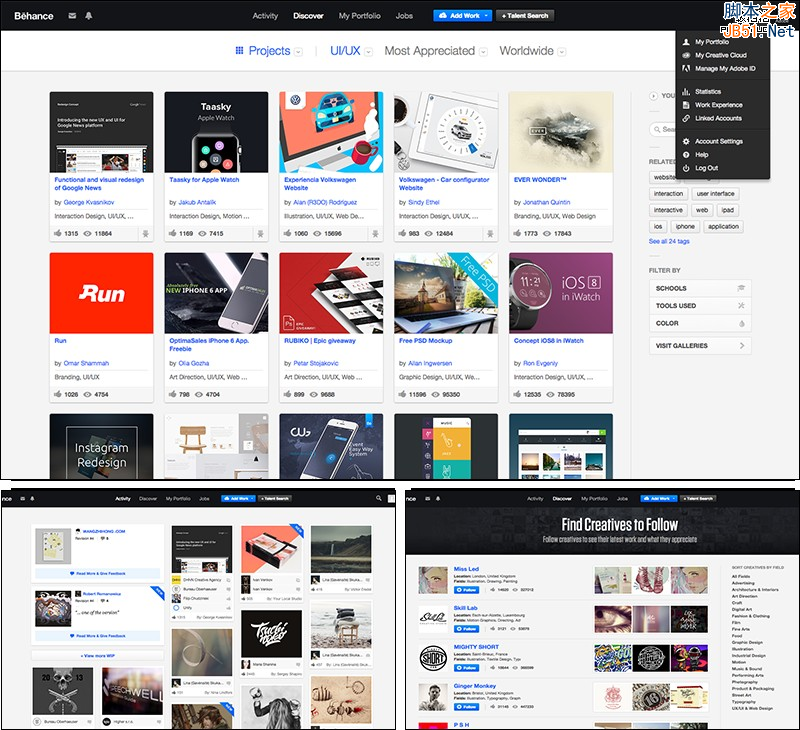Click the search magnifier icon in Activity screenshot
Image resolution: width=800 pixels, height=730 pixels.
pos(379,498)
